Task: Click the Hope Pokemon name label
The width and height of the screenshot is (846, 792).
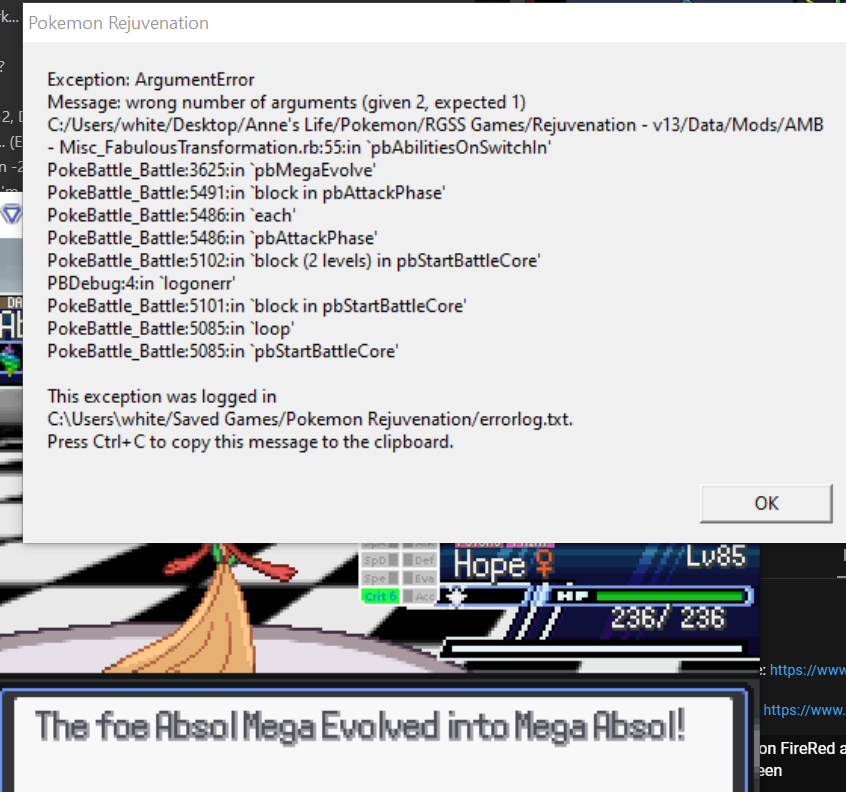Action: tap(489, 565)
